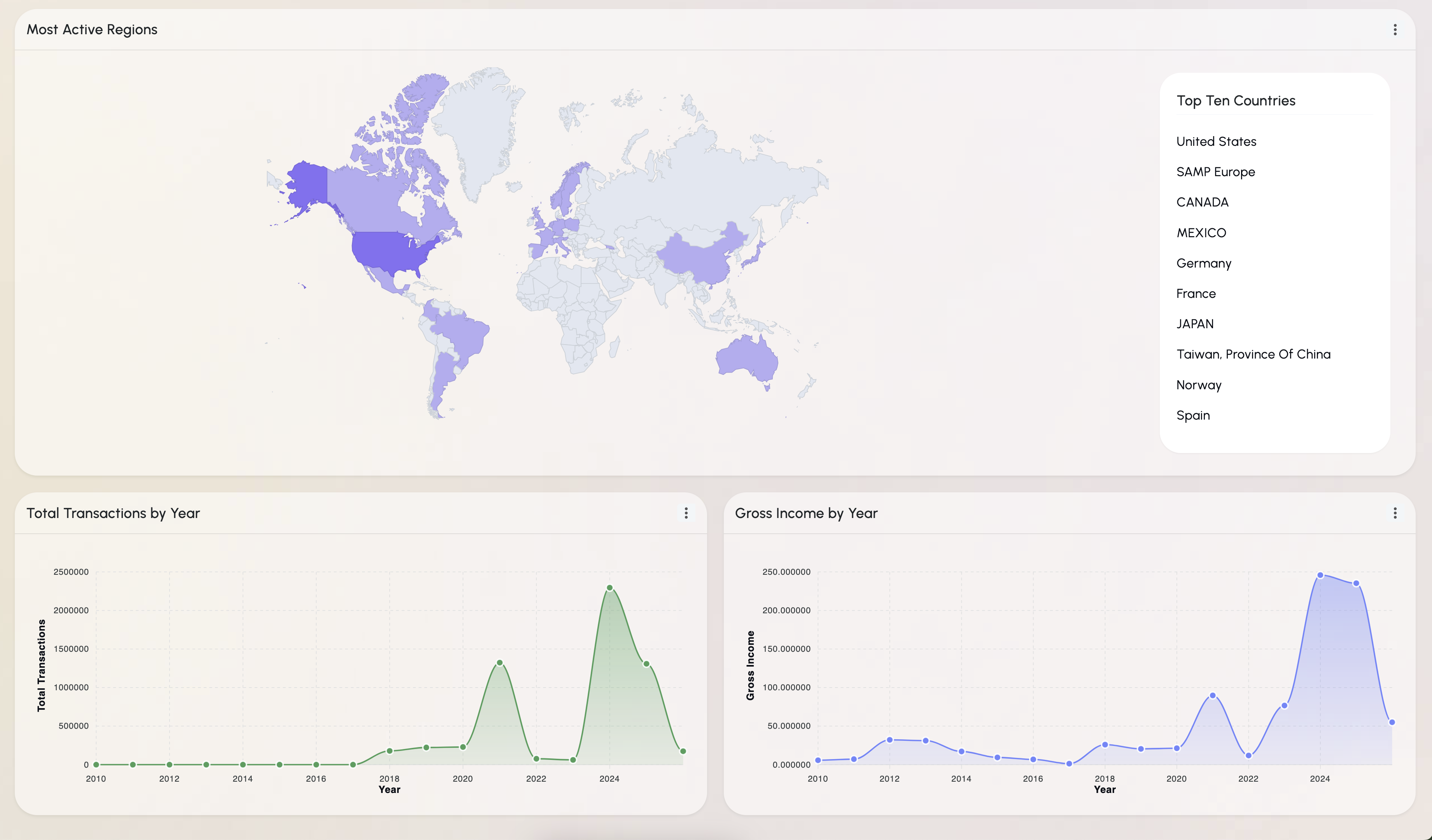This screenshot has height=840, width=1432.
Task: Click the 2024 peak point on transactions chart
Action: (x=610, y=588)
